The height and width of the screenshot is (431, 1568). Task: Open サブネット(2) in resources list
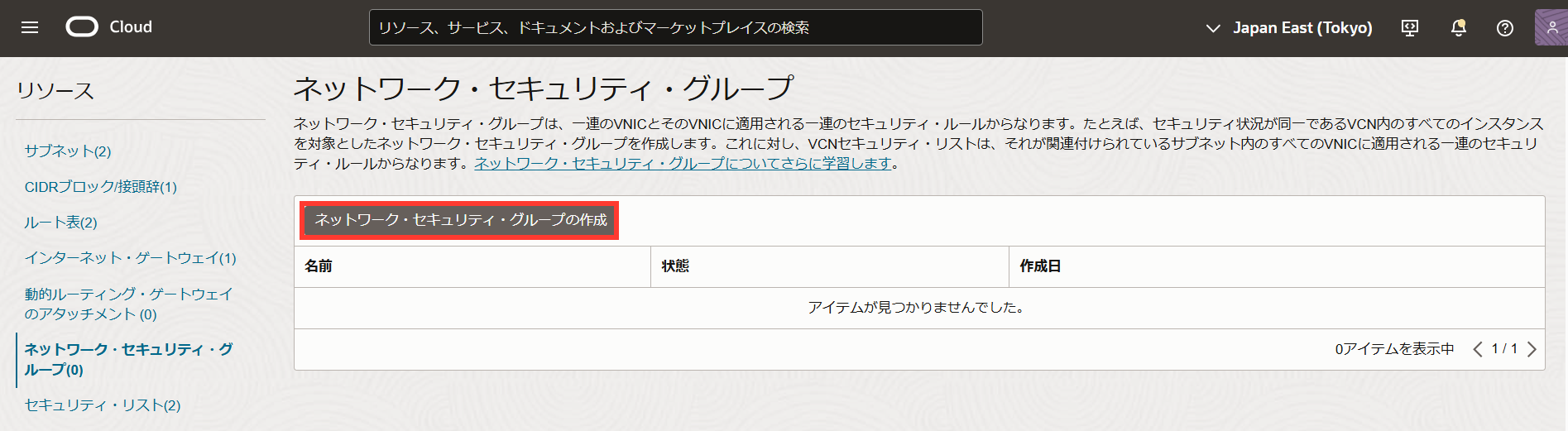click(x=68, y=151)
